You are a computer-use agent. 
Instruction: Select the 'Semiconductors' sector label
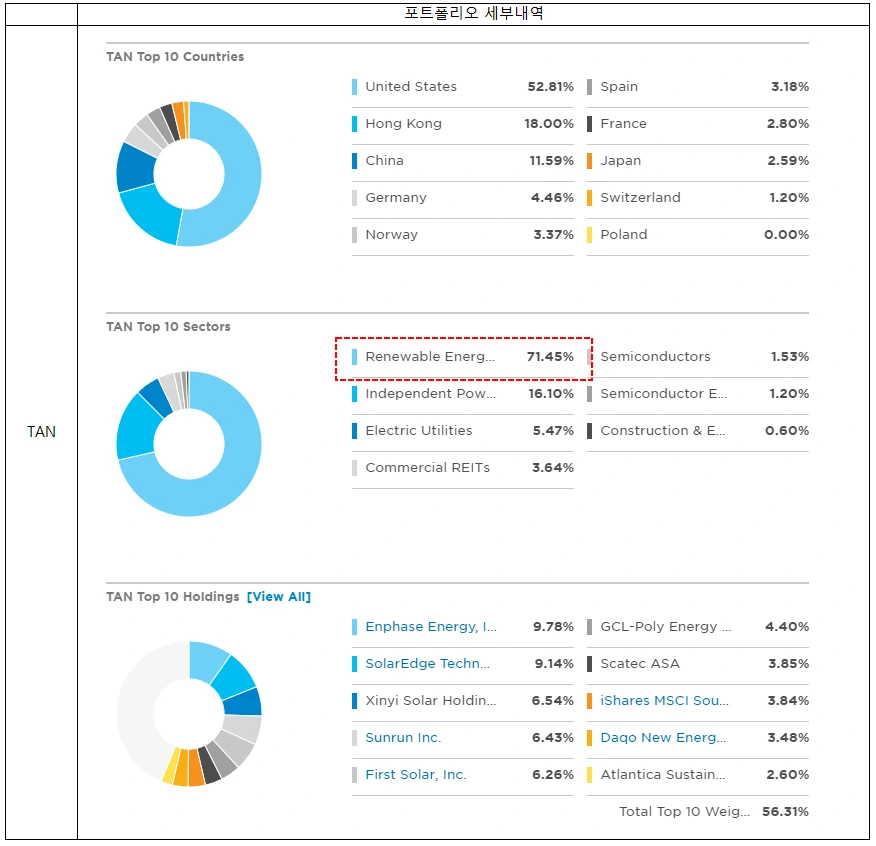(x=655, y=357)
